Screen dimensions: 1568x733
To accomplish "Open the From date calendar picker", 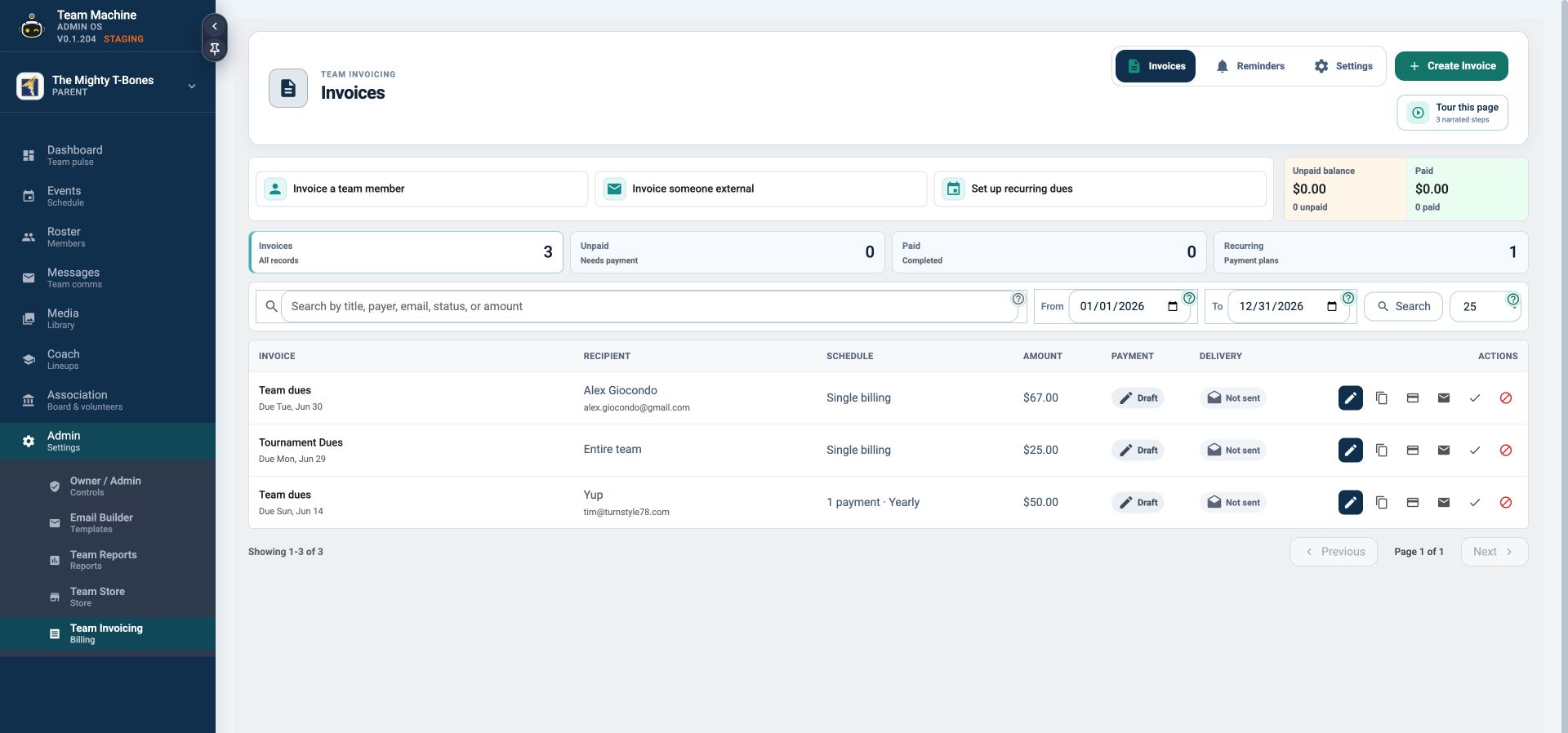I will 1173,307.
